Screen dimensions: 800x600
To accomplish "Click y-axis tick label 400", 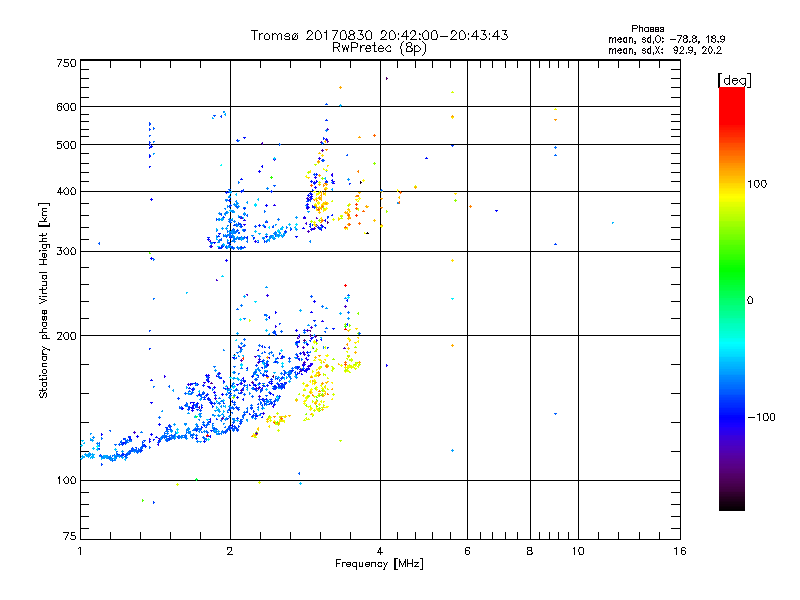I will (66, 192).
